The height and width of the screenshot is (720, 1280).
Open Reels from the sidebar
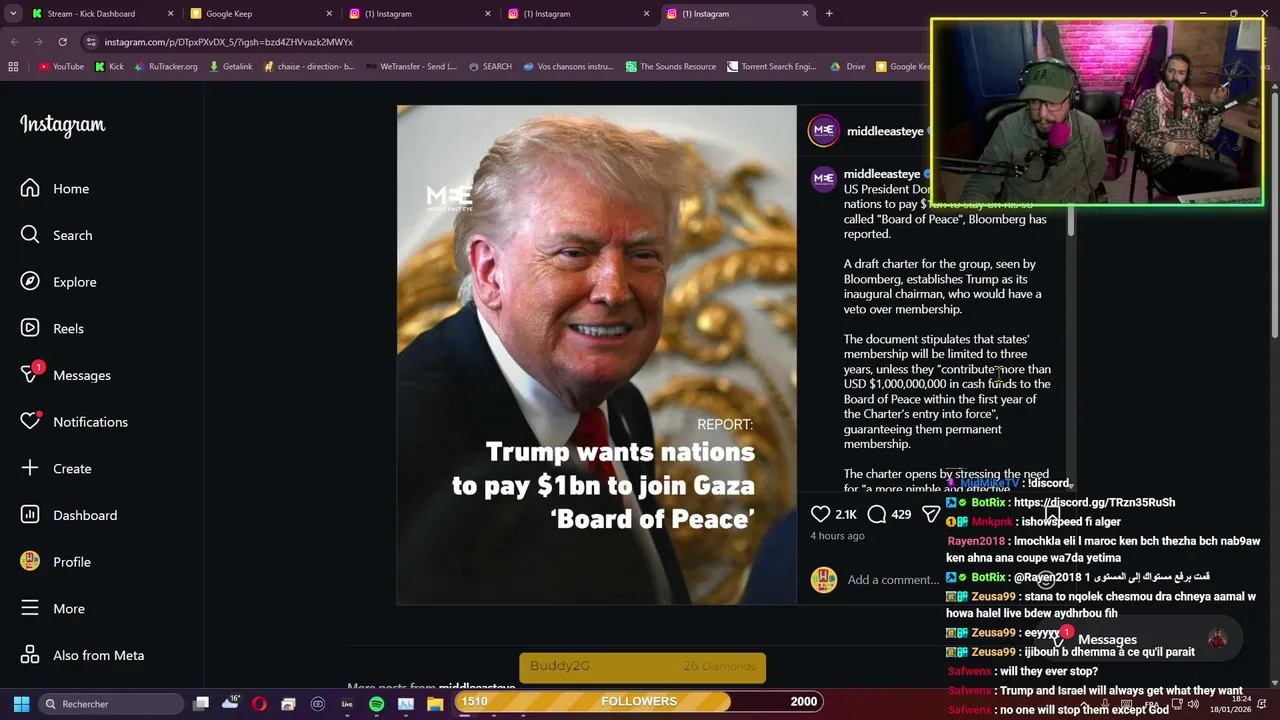point(53,328)
